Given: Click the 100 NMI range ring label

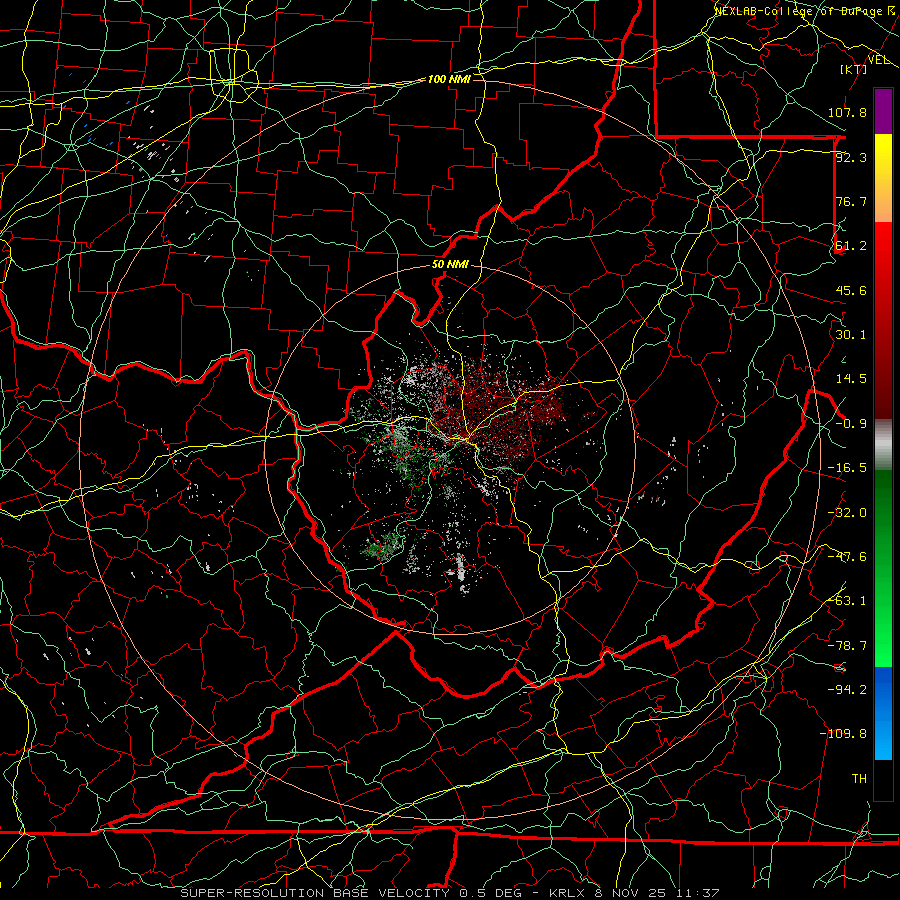Looking at the screenshot, I should (x=449, y=79).
